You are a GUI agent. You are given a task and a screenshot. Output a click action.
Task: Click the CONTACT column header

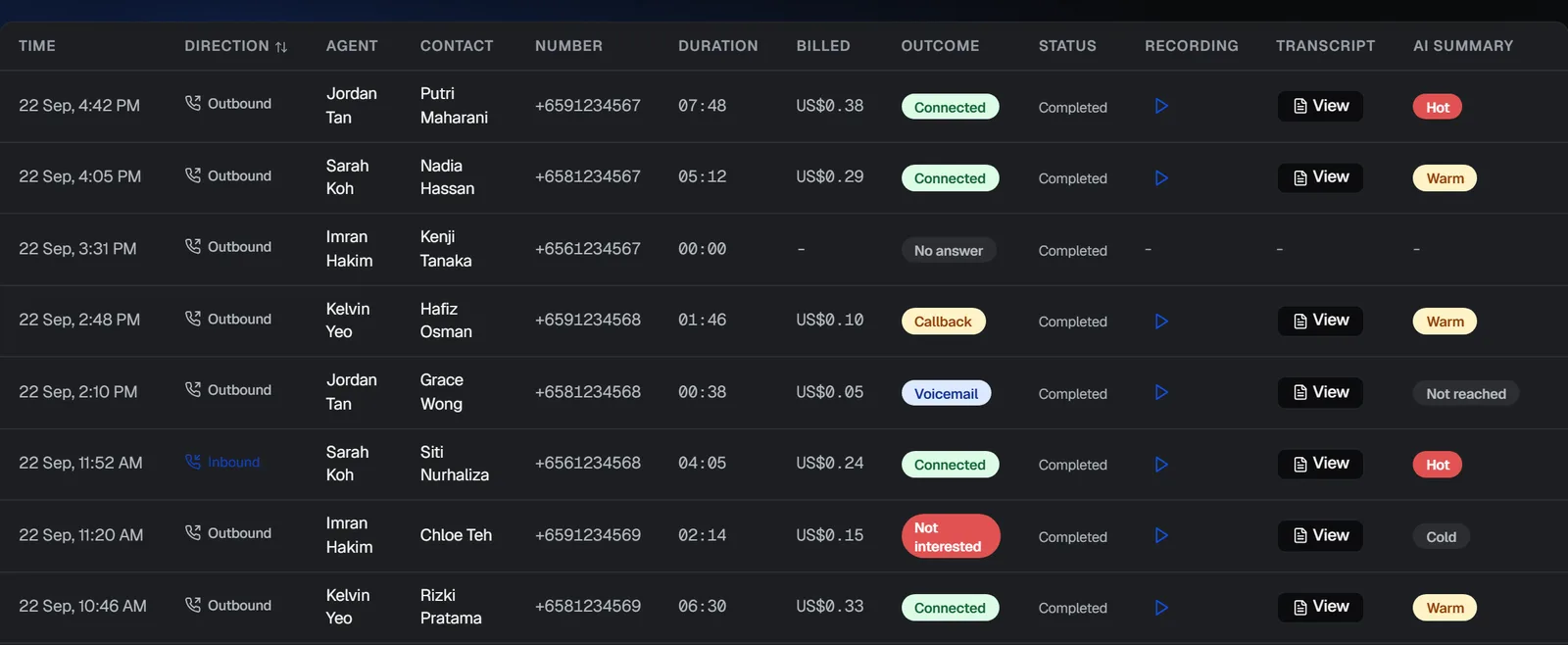pos(457,46)
